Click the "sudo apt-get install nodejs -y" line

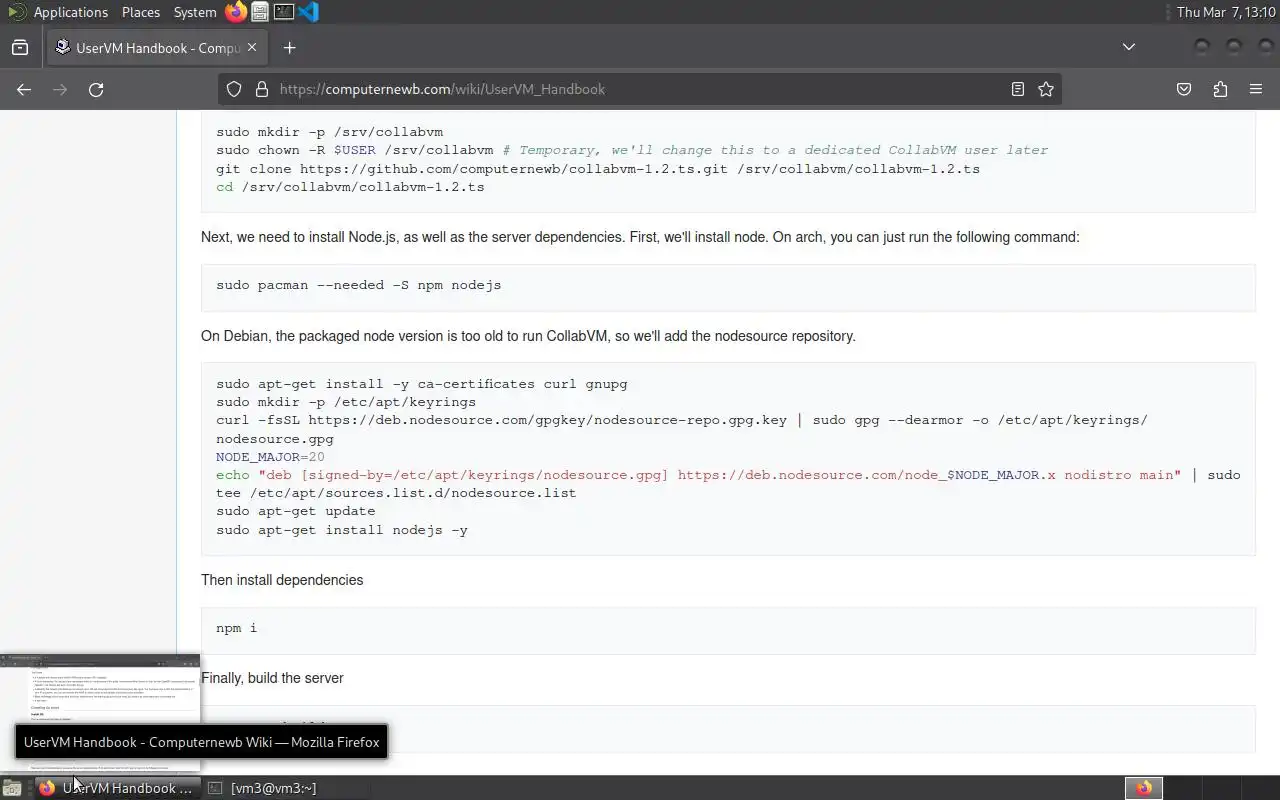342,530
